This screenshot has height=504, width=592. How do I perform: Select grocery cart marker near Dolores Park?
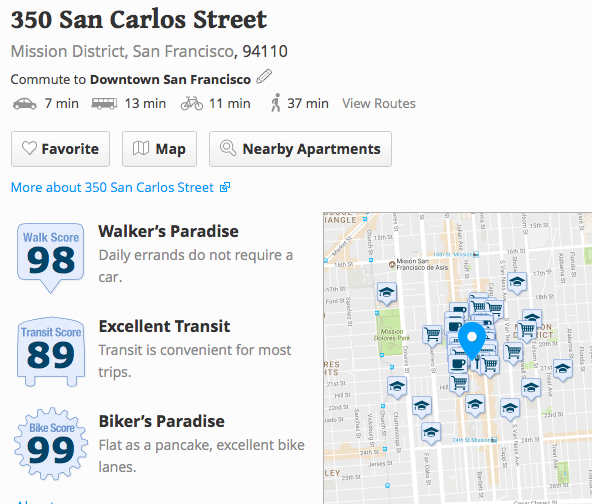point(432,336)
